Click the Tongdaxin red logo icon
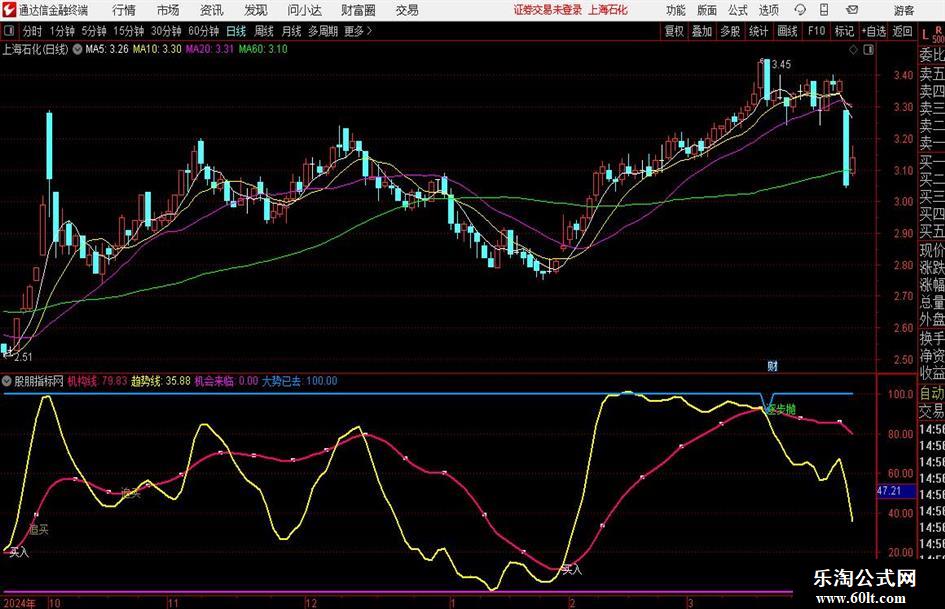This screenshot has width=945, height=609. (8, 10)
